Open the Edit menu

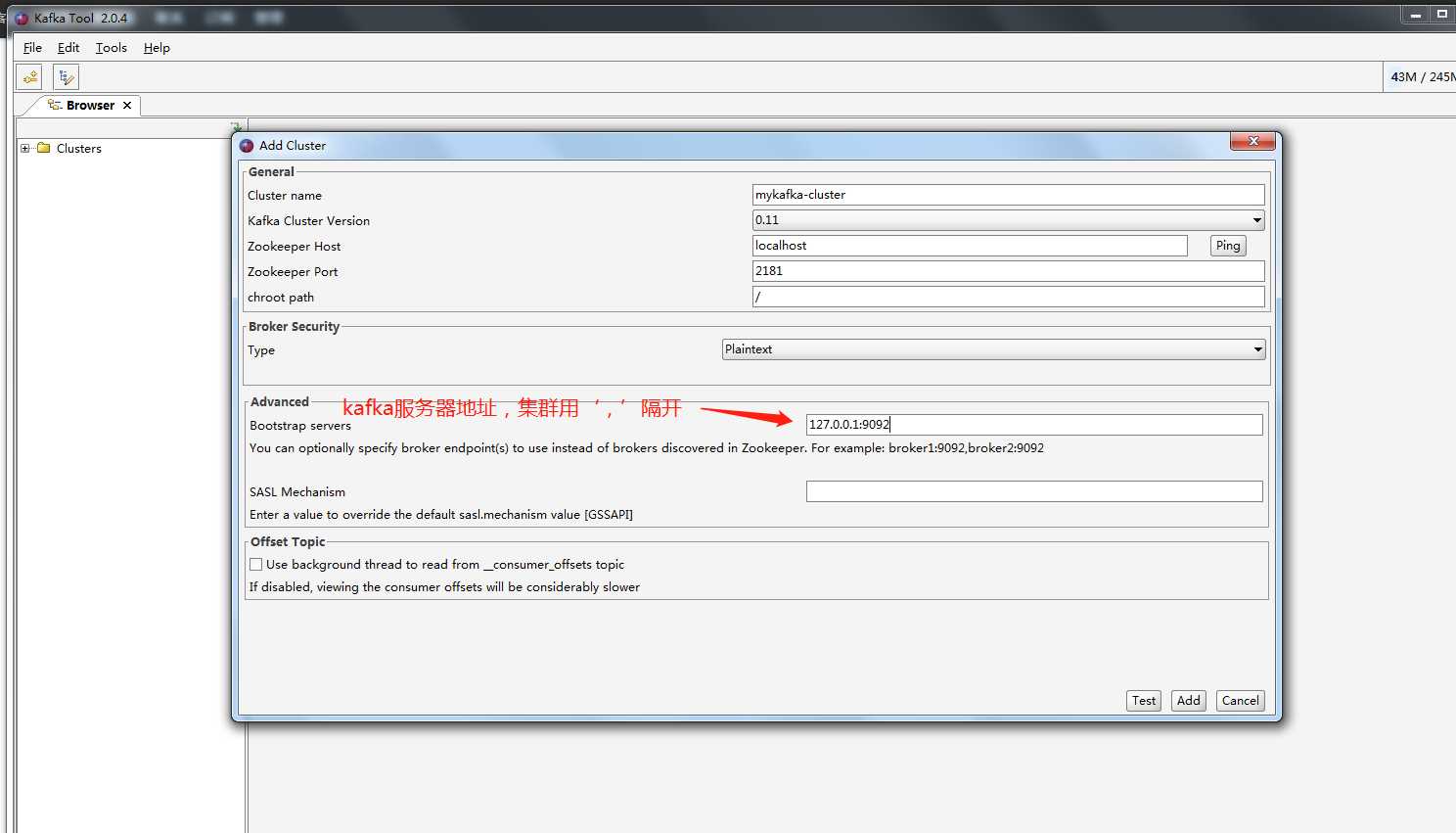pyautogui.click(x=68, y=47)
